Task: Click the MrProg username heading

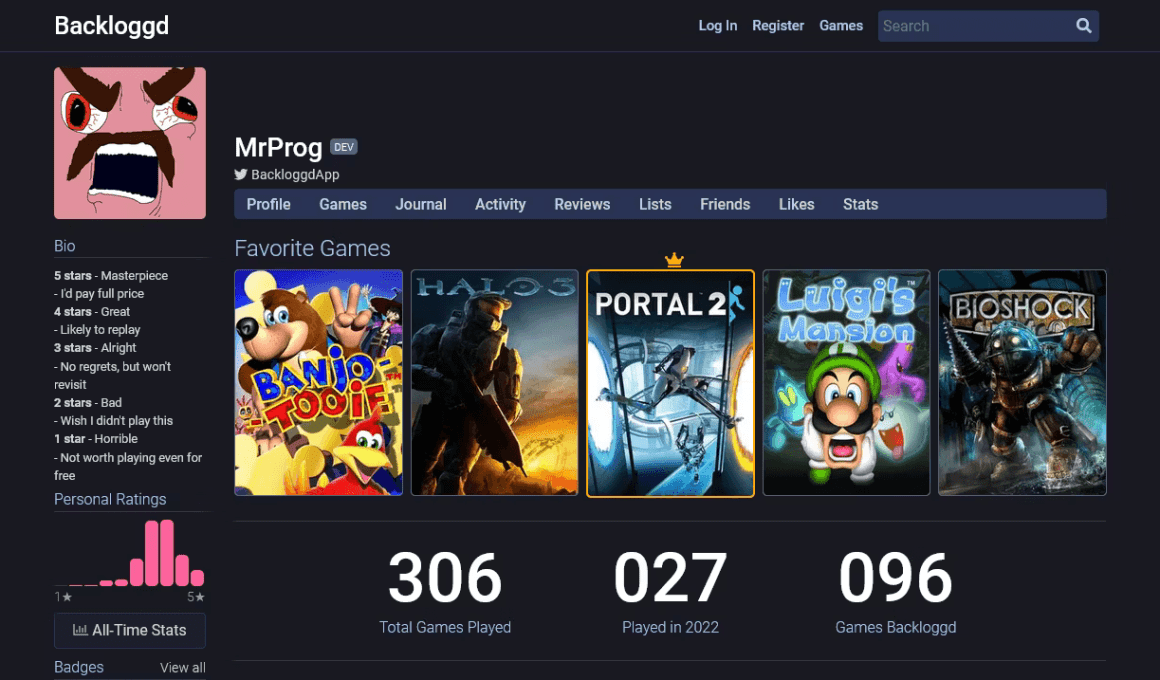Action: tap(278, 147)
